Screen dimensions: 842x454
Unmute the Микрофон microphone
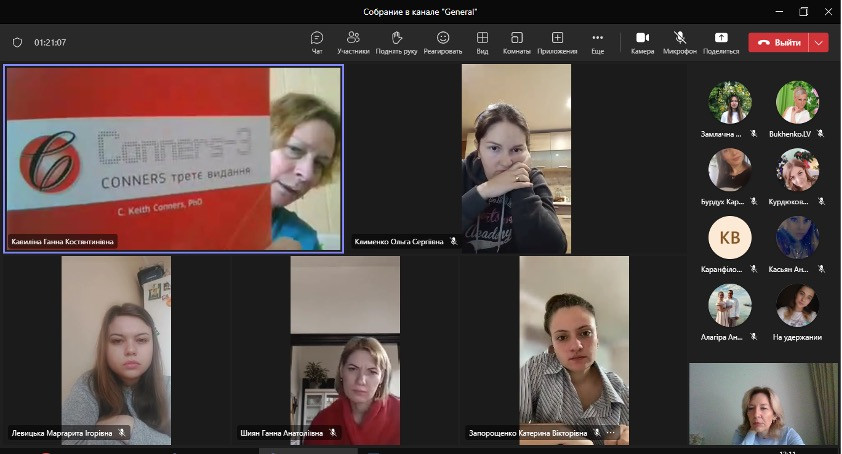680,42
